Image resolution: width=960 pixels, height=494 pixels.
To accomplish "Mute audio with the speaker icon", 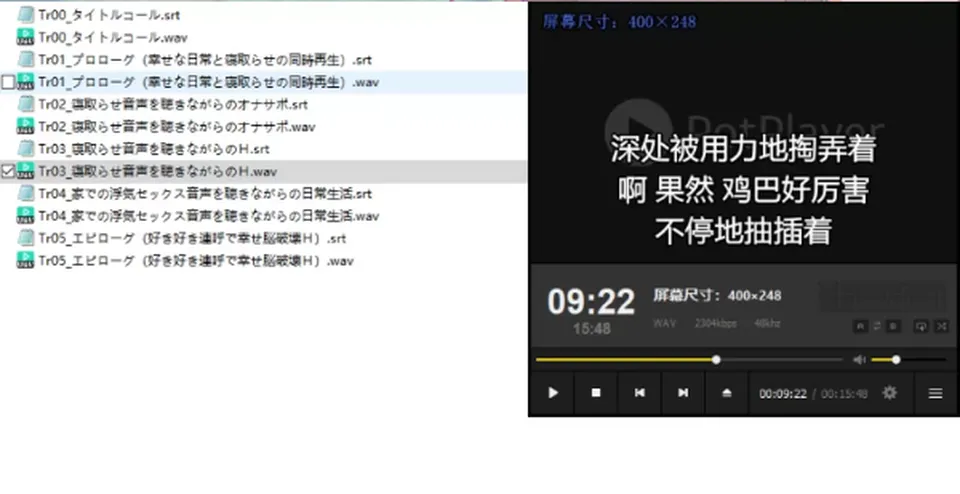I will point(859,360).
